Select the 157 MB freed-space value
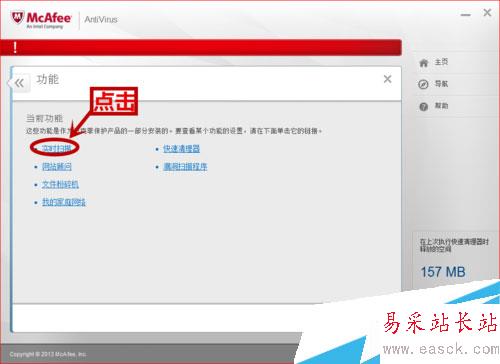Screen dimensions: 500x364 coord(443,272)
